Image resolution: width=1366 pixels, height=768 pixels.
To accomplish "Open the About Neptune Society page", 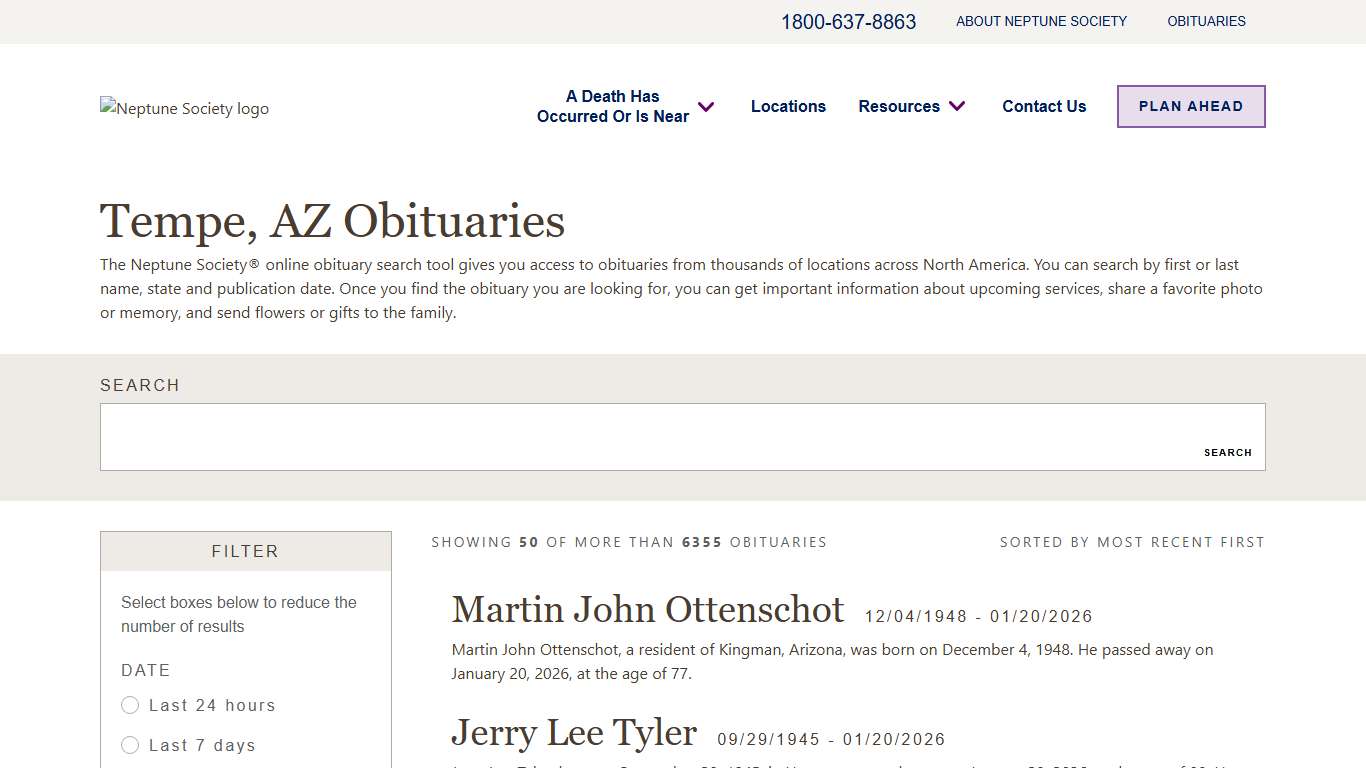I will (1041, 21).
